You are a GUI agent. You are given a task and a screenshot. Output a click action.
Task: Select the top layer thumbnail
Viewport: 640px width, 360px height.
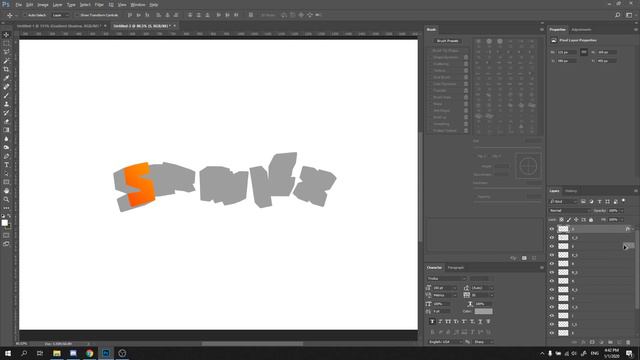563,229
